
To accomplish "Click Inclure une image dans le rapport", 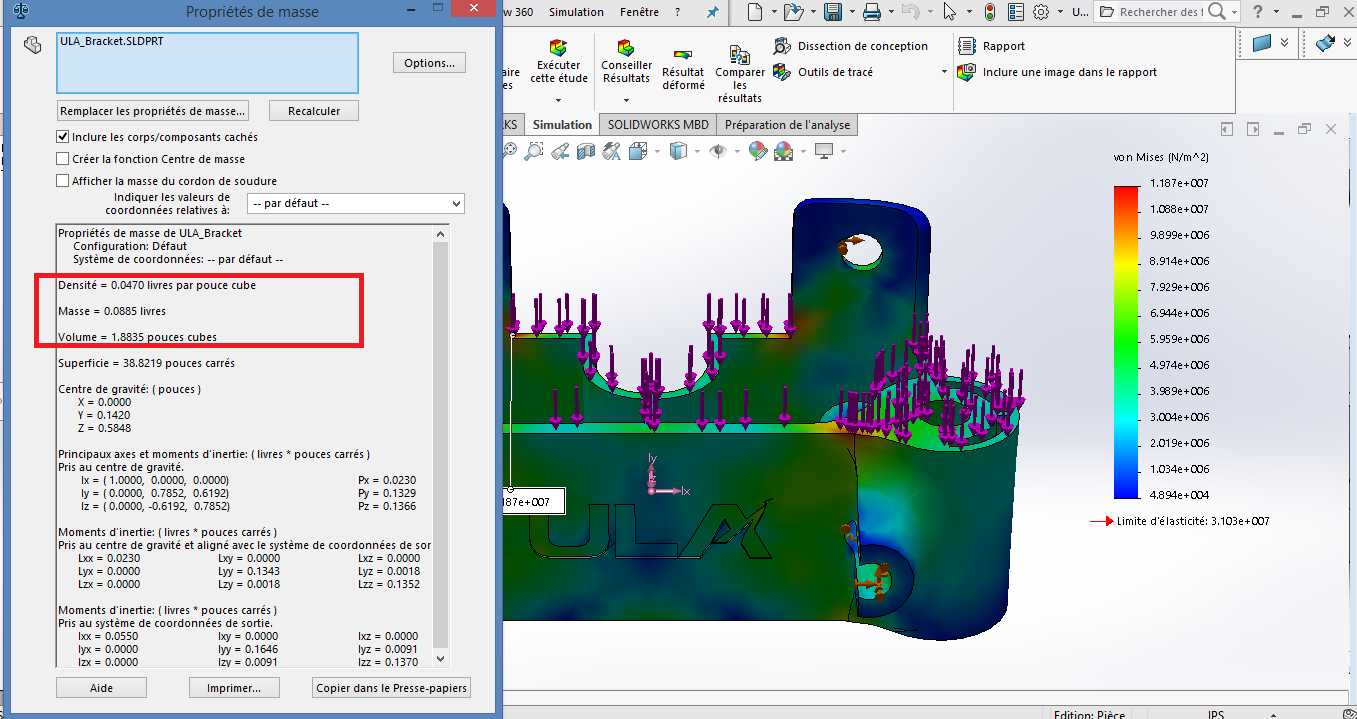I will [1057, 72].
